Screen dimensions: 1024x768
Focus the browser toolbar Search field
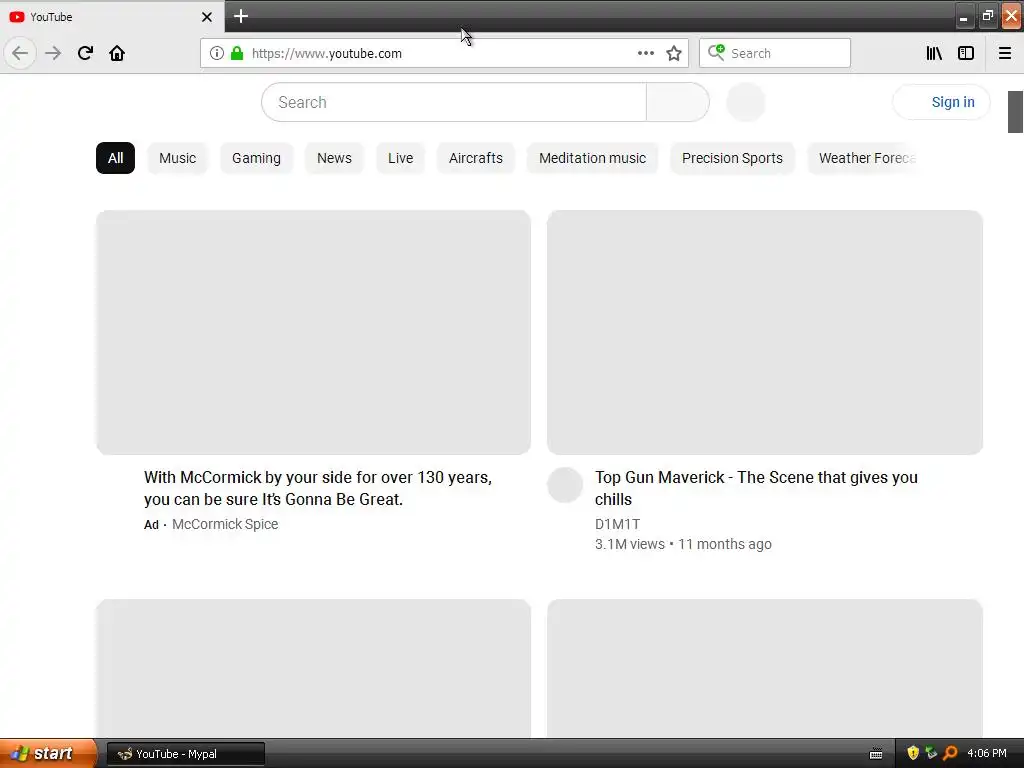(x=775, y=53)
